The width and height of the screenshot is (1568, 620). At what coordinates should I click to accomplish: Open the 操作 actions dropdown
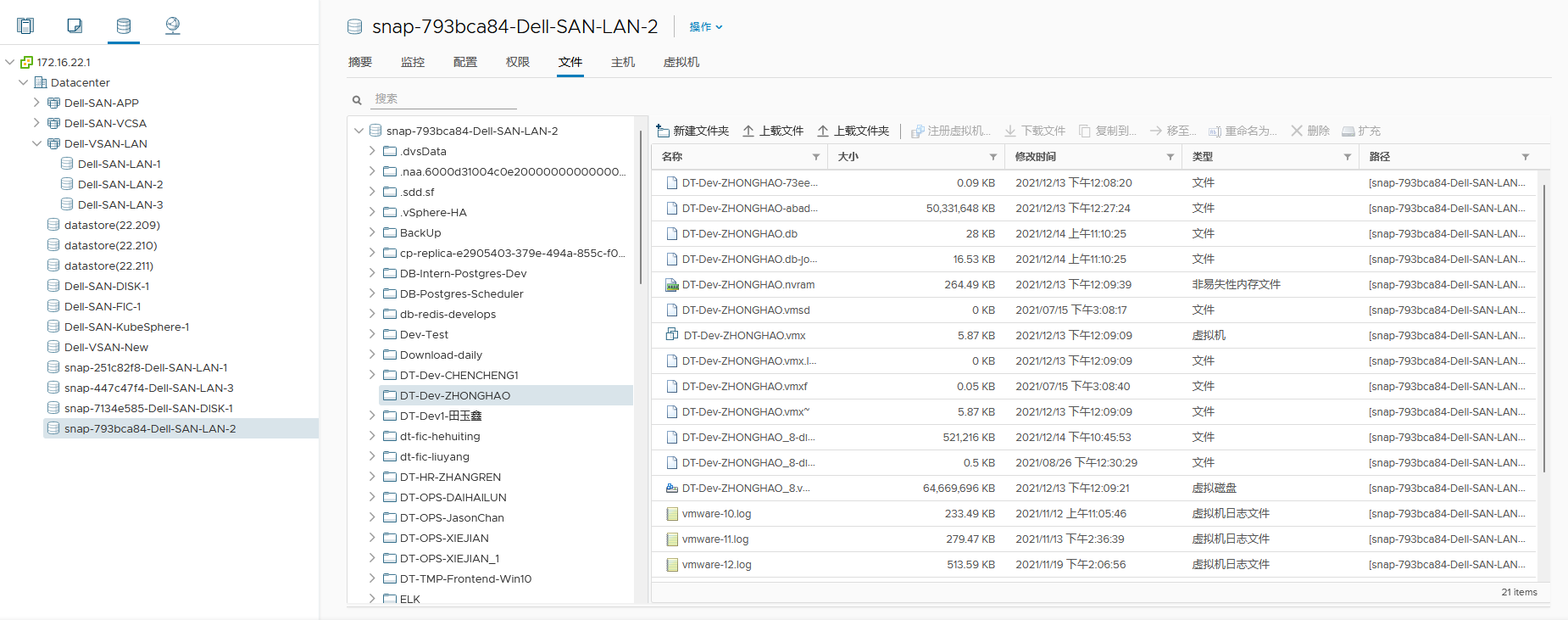click(x=706, y=27)
